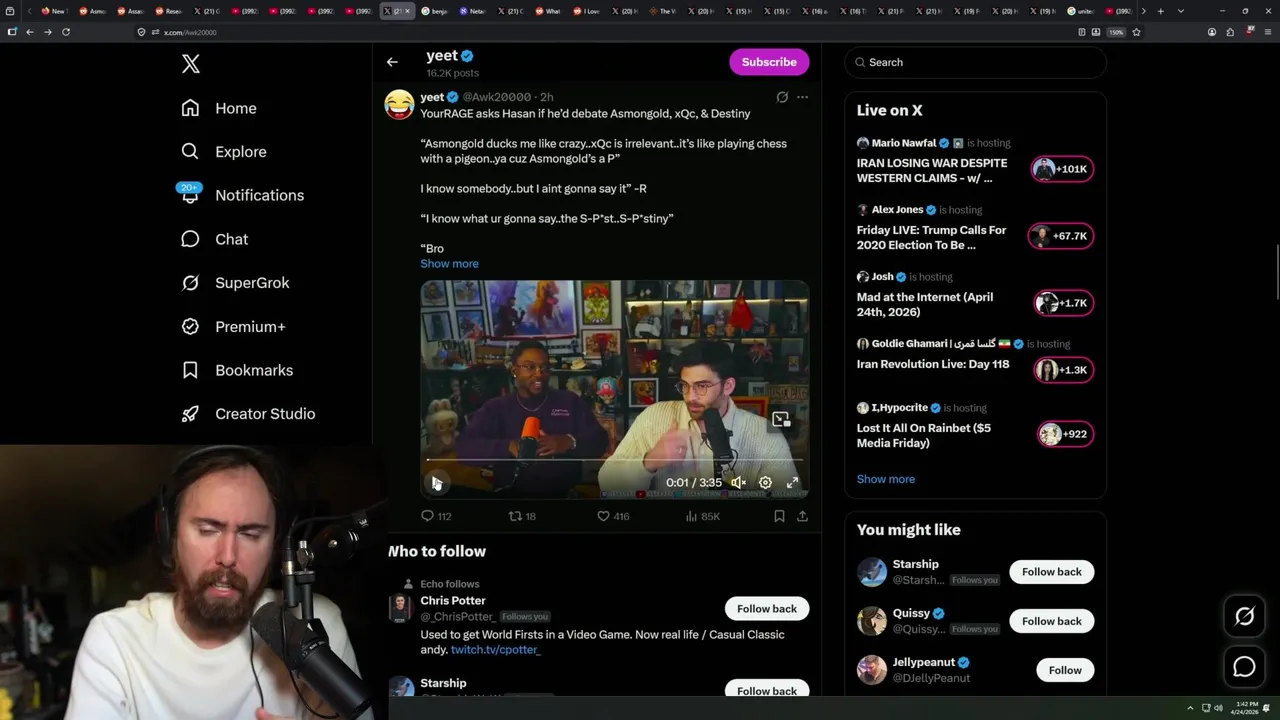Screen dimensions: 1280x720
Task: Bookmark this page with the star icon
Action: 1136,32
